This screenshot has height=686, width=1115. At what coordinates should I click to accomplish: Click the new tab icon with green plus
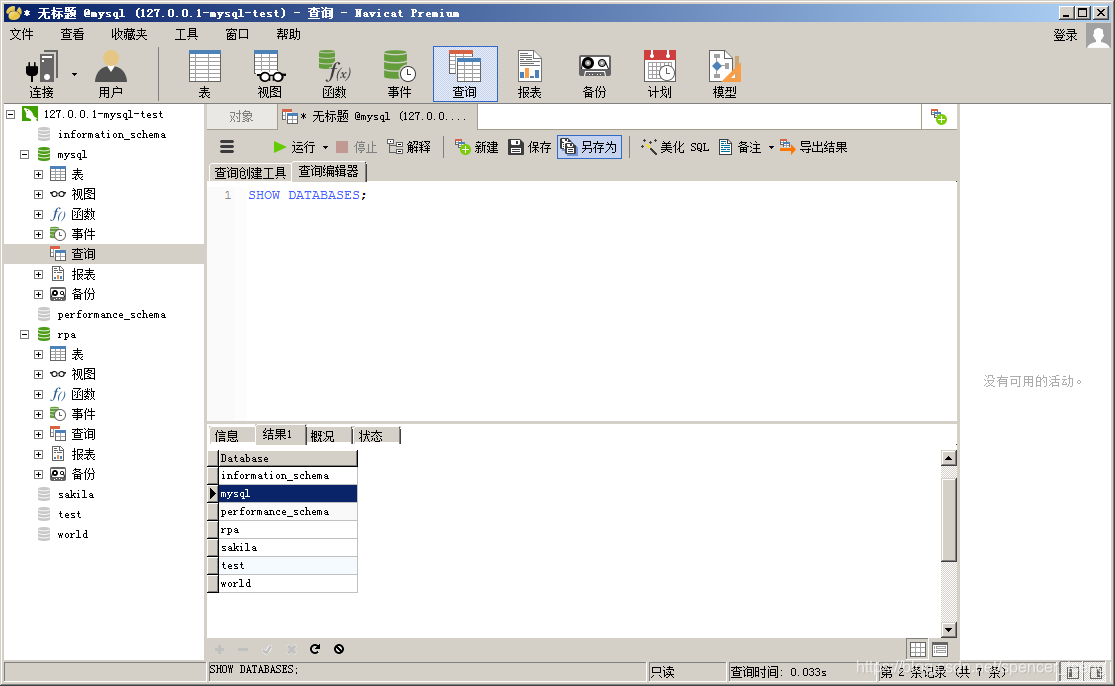click(939, 117)
